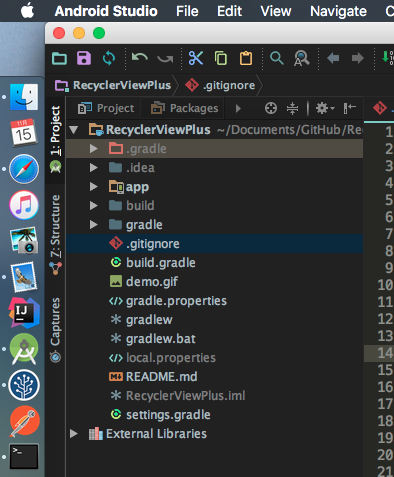Select demo.gif in project tree
Screen dimensions: 394x477
[x=214, y=282]
